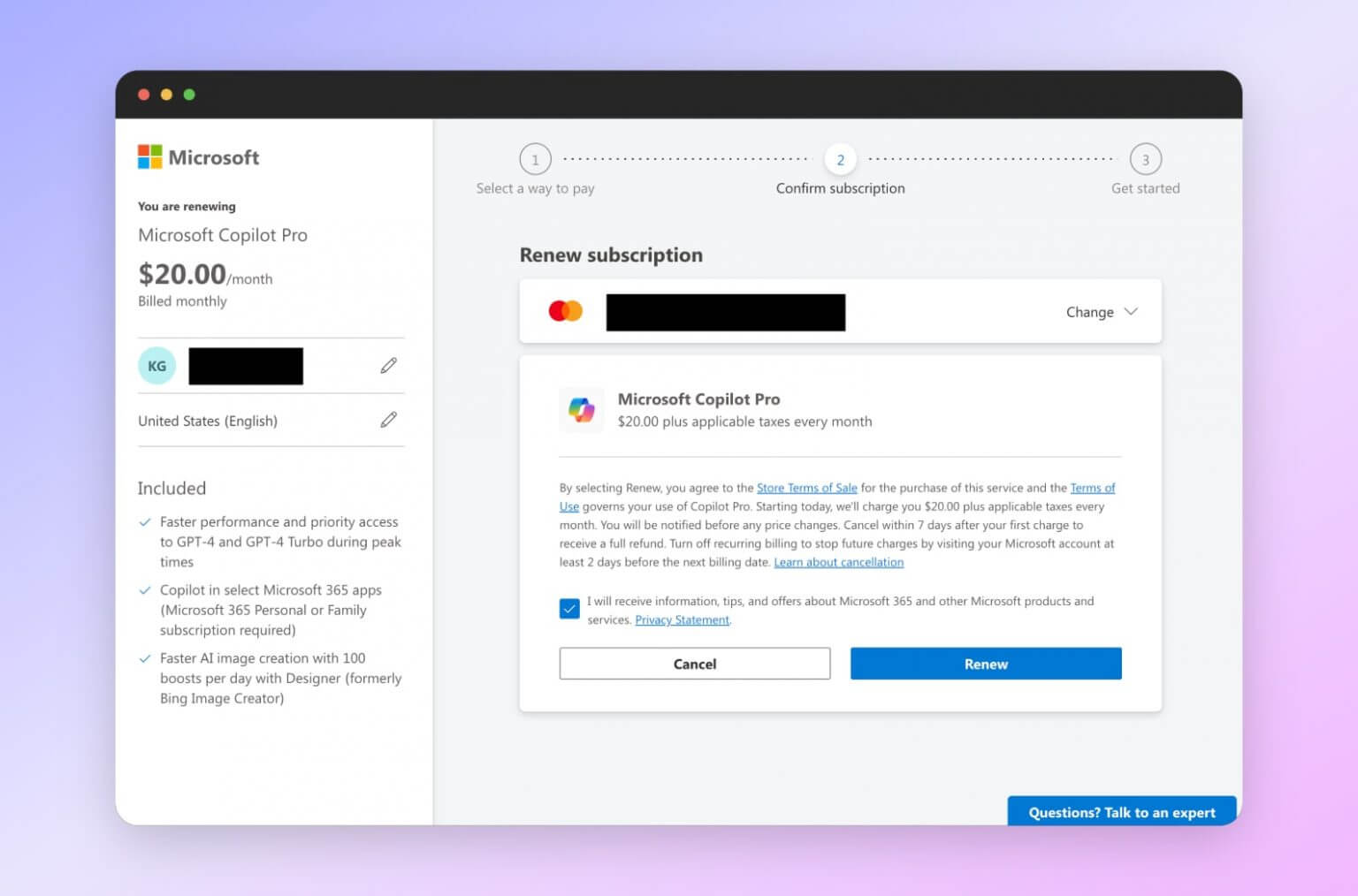
Task: Click the KG avatar circle
Action: (x=156, y=365)
